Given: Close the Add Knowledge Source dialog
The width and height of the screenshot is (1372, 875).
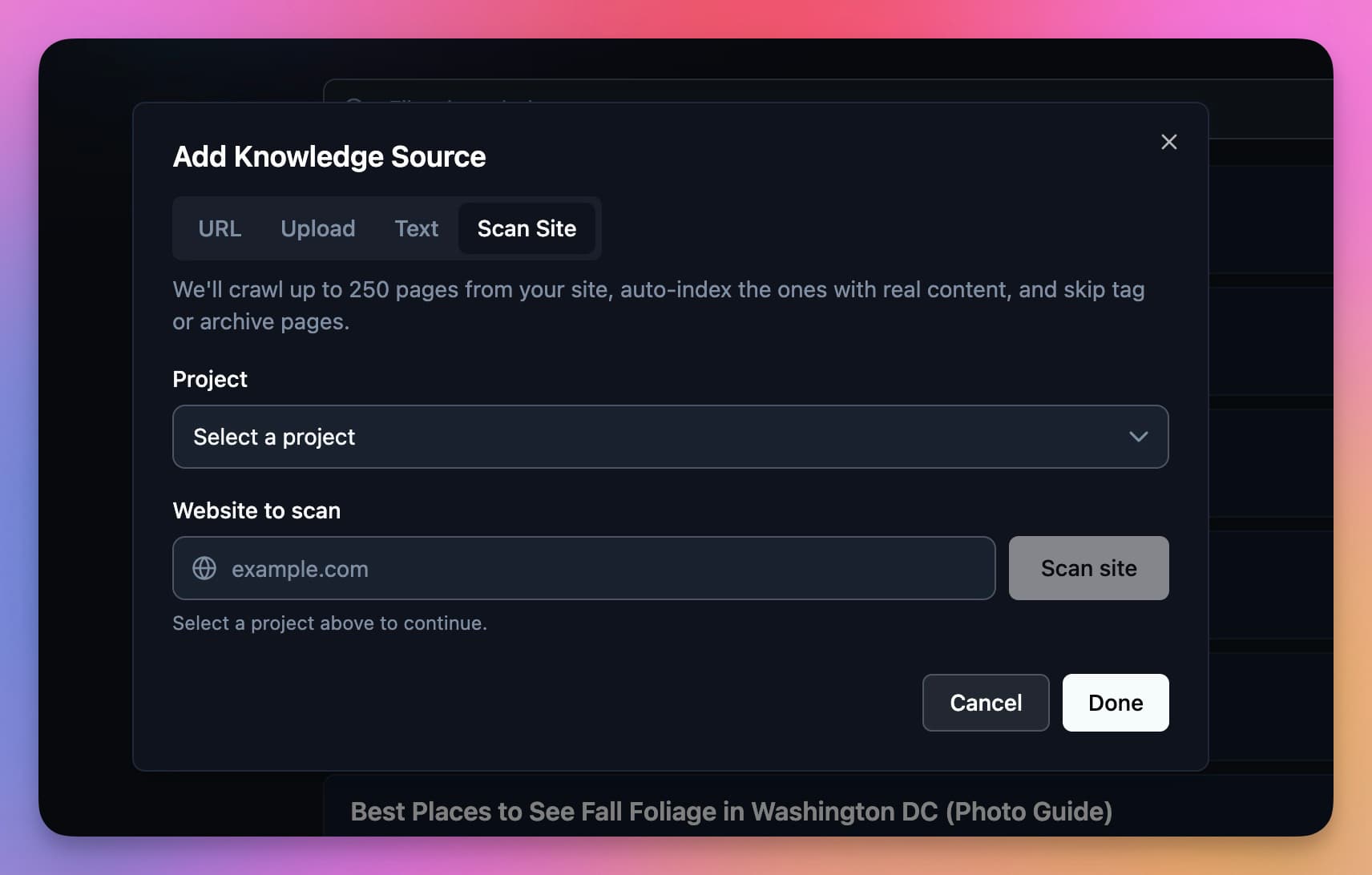Looking at the screenshot, I should point(1169,142).
